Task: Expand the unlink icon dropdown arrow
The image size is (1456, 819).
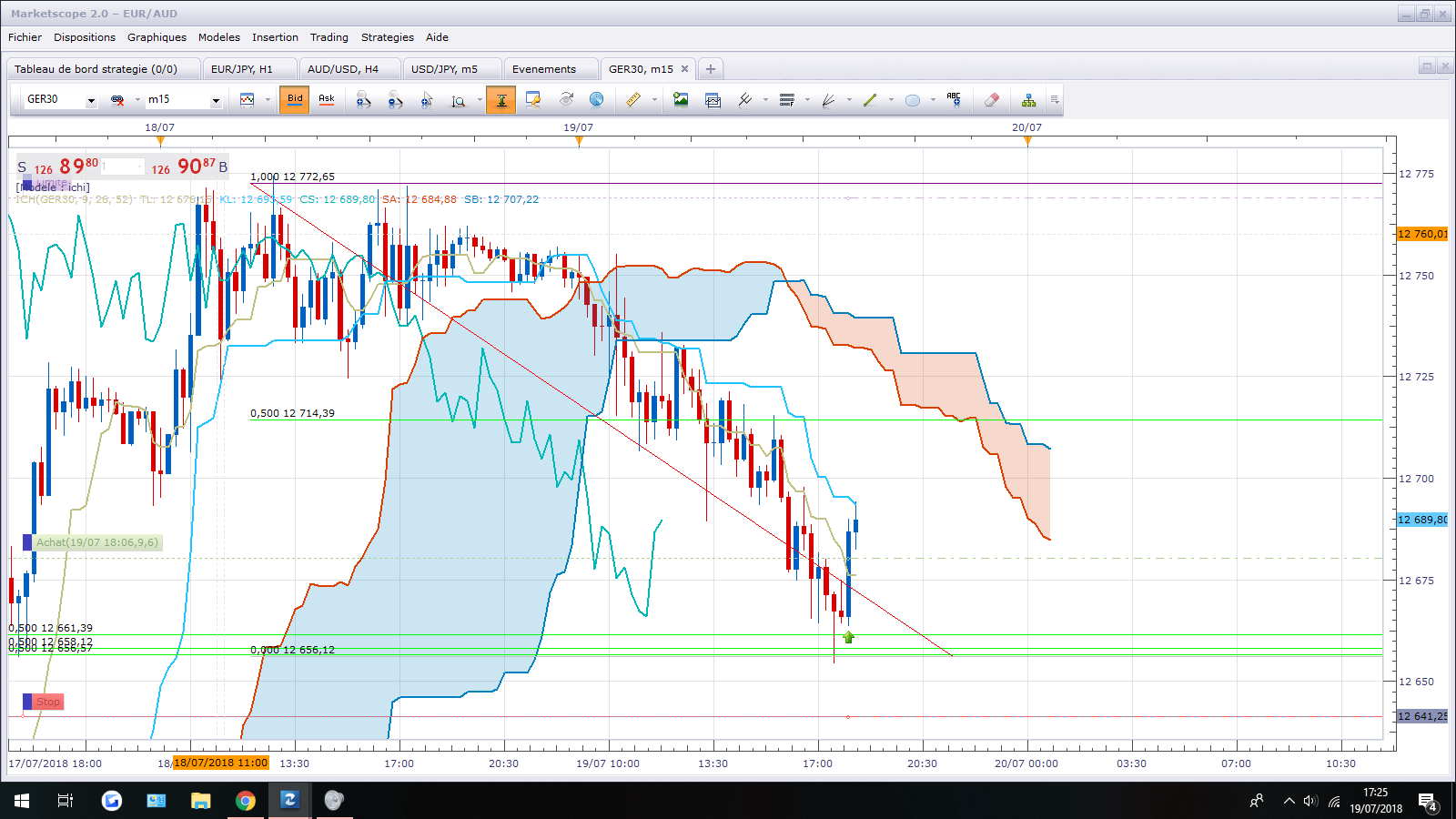Action: tap(137, 100)
